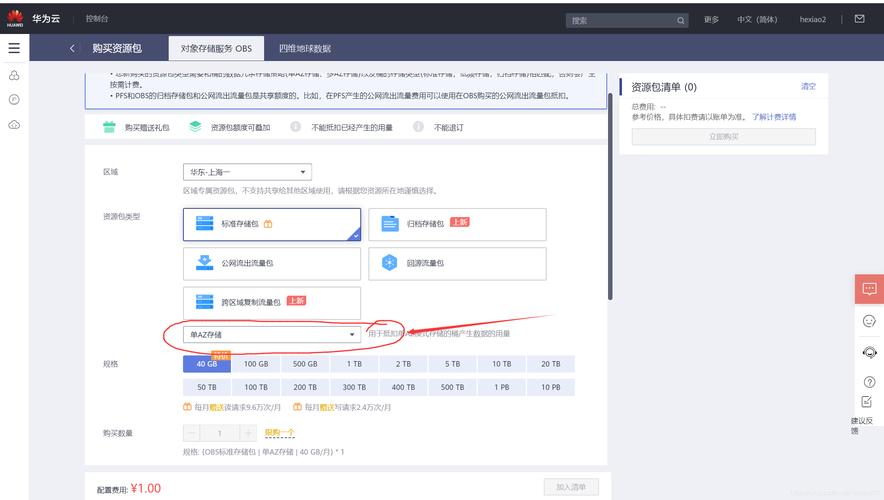
Task: Increase purchase quantity with plus button
Action: 248,433
